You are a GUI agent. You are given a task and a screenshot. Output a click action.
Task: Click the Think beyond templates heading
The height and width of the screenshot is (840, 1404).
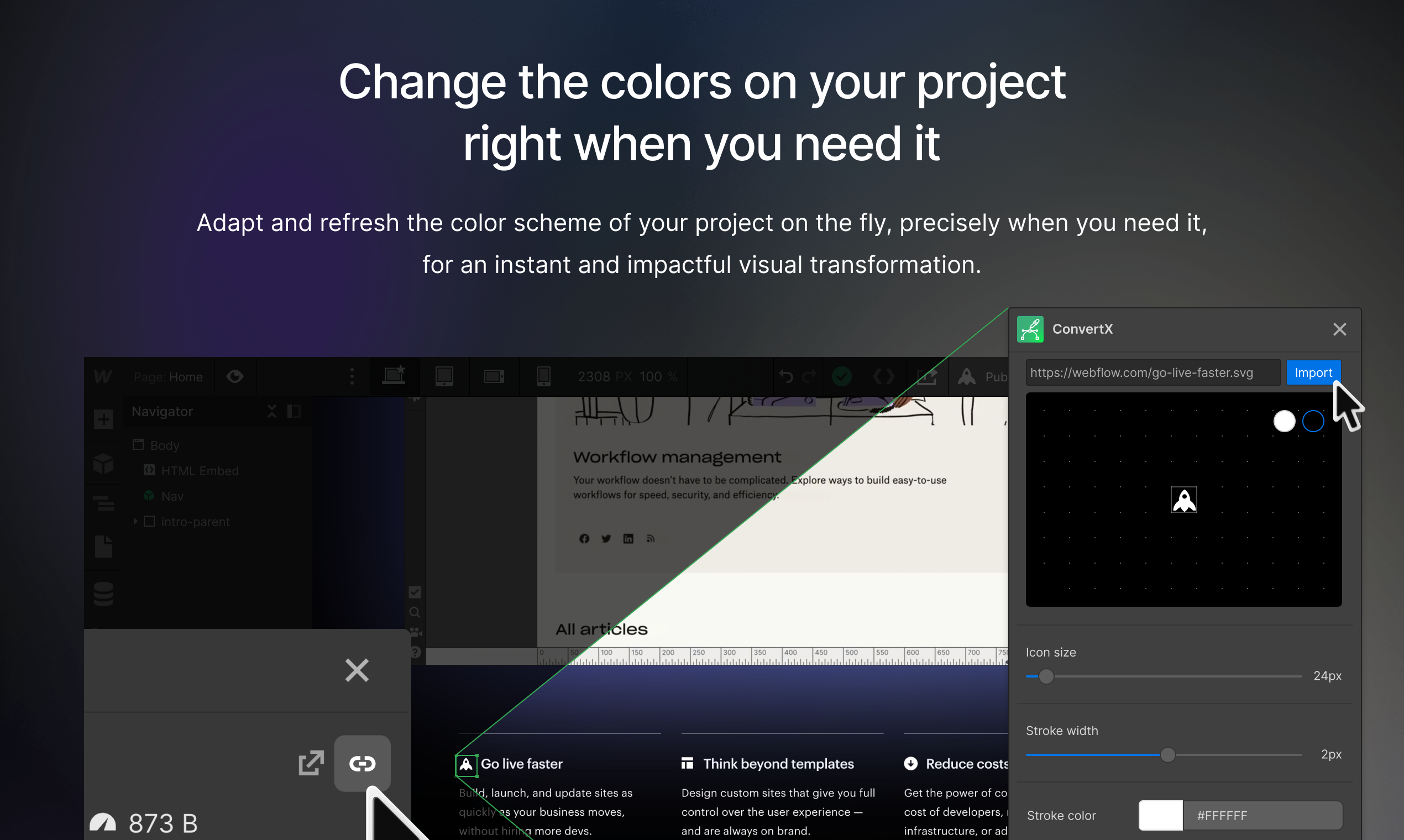[778, 764]
